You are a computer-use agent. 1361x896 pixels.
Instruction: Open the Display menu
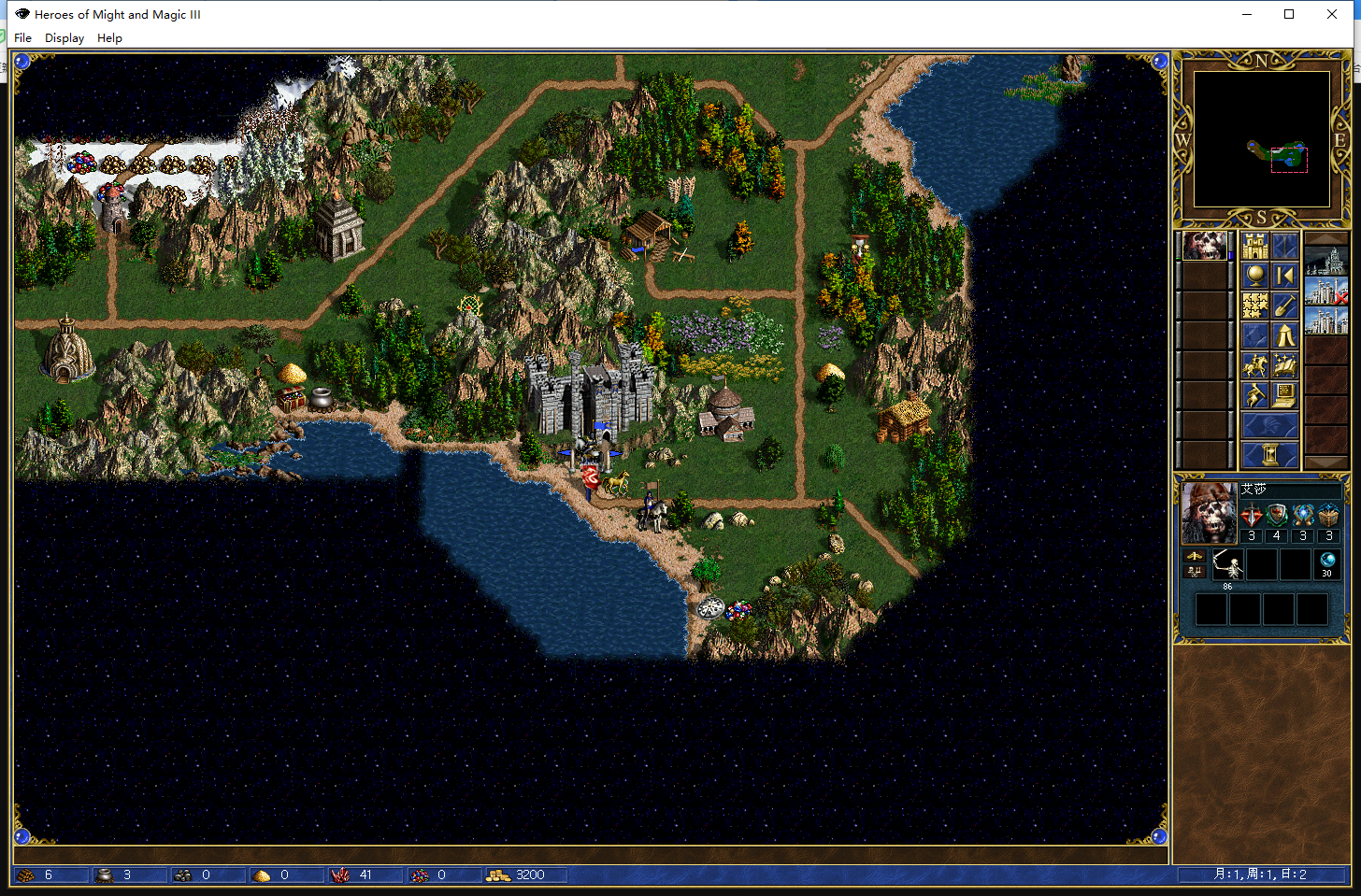click(64, 38)
